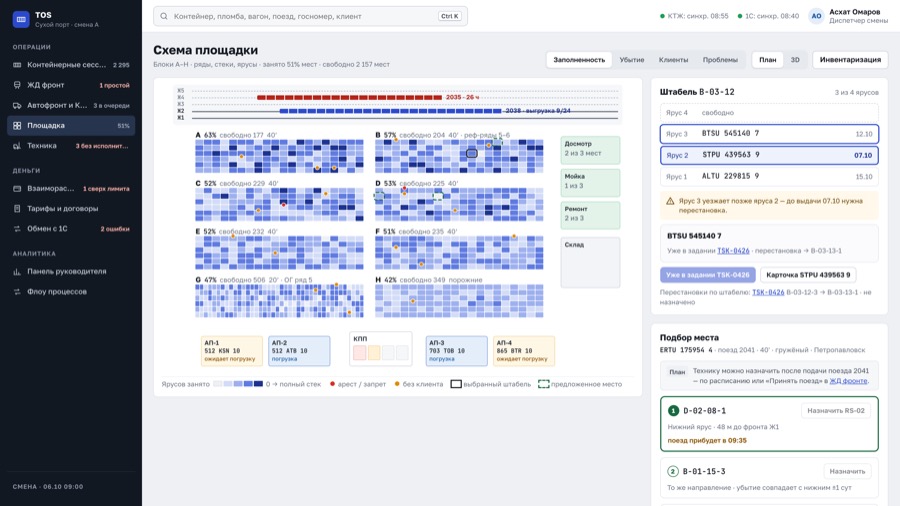The width and height of the screenshot is (900, 506).
Task: Open Панель руководителя chart icon
Action: 17,271
